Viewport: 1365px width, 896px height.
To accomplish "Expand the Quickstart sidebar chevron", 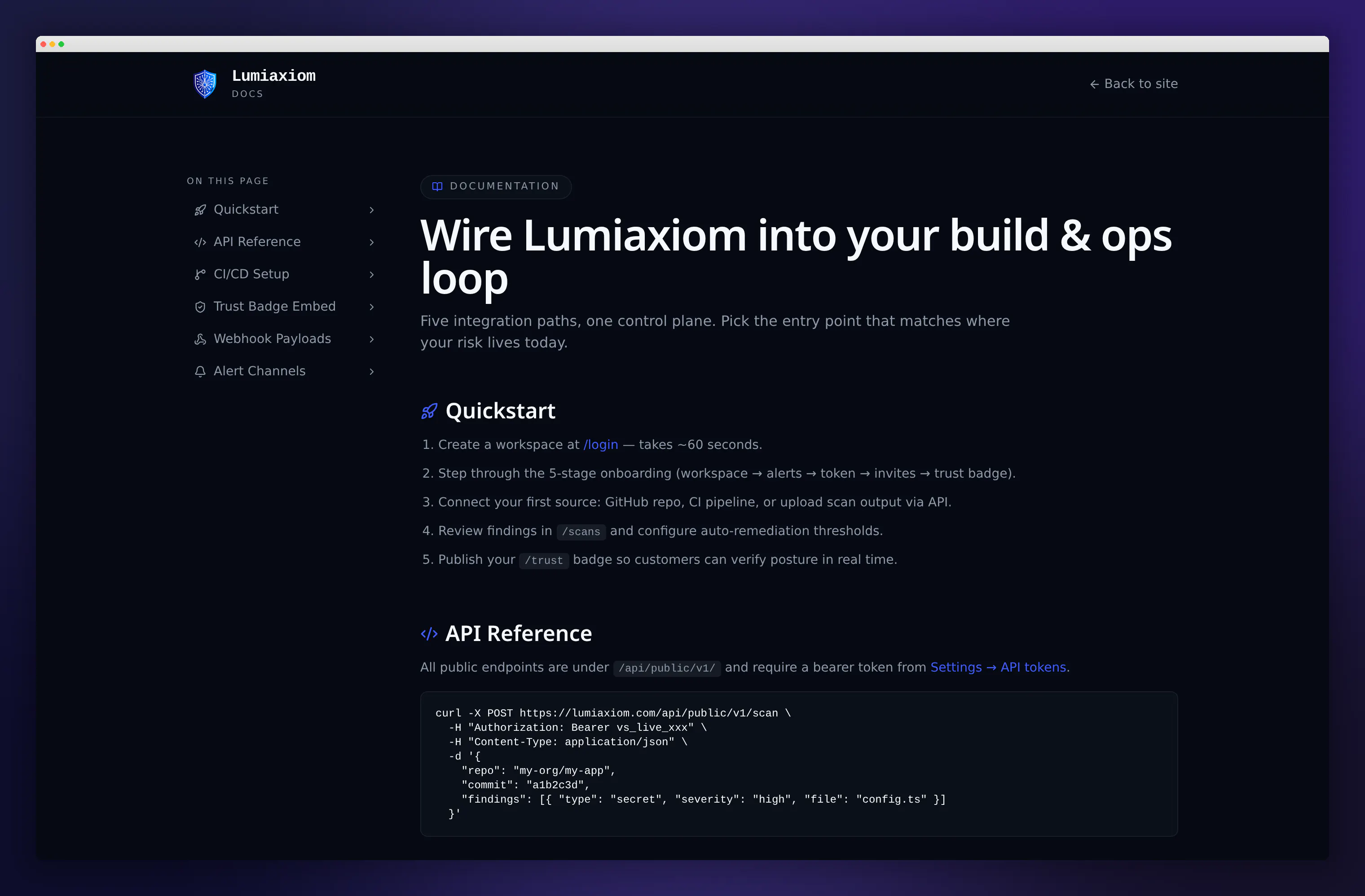I will 372,211.
